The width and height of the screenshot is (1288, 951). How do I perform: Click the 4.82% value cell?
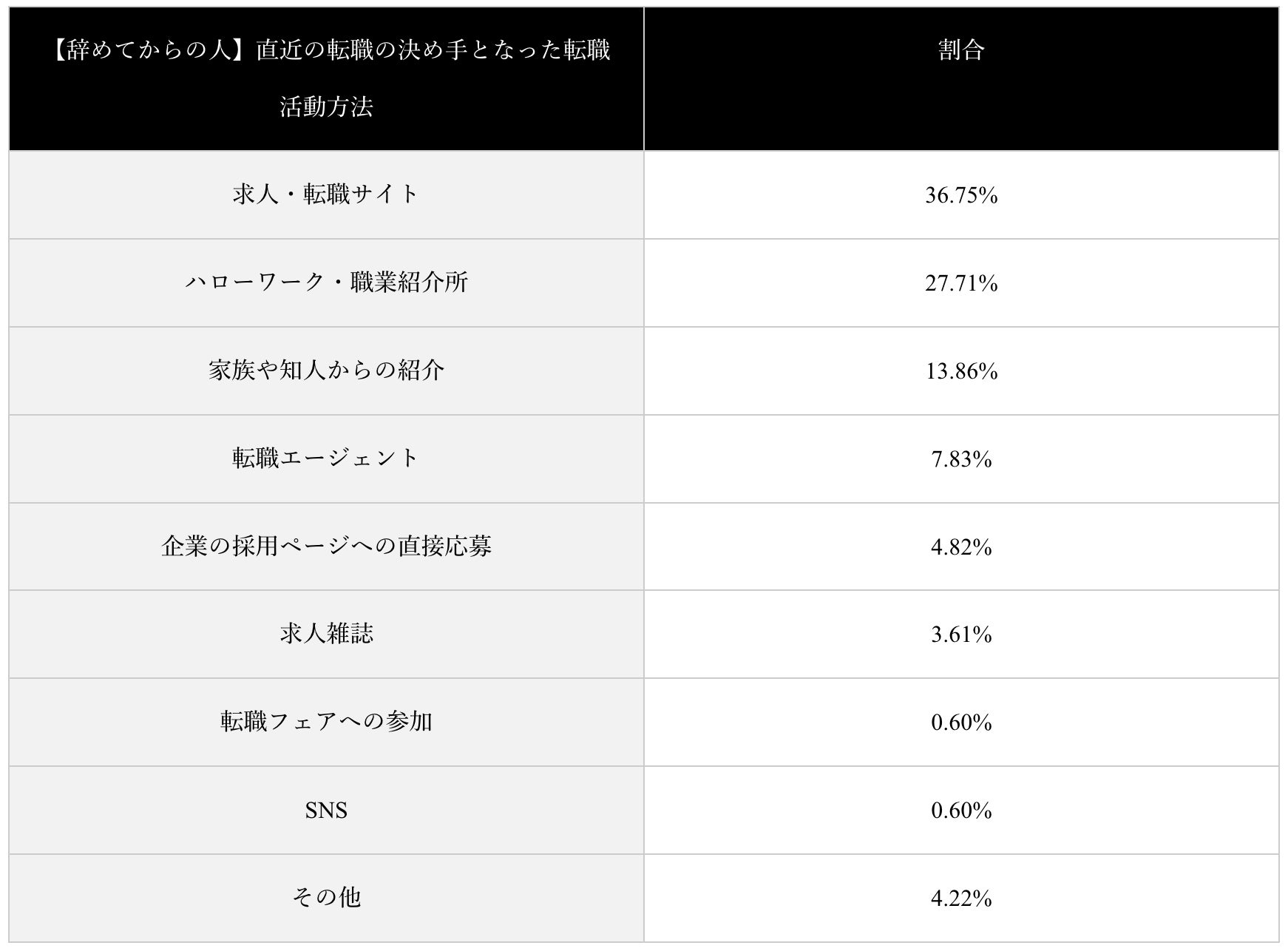[x=960, y=547]
